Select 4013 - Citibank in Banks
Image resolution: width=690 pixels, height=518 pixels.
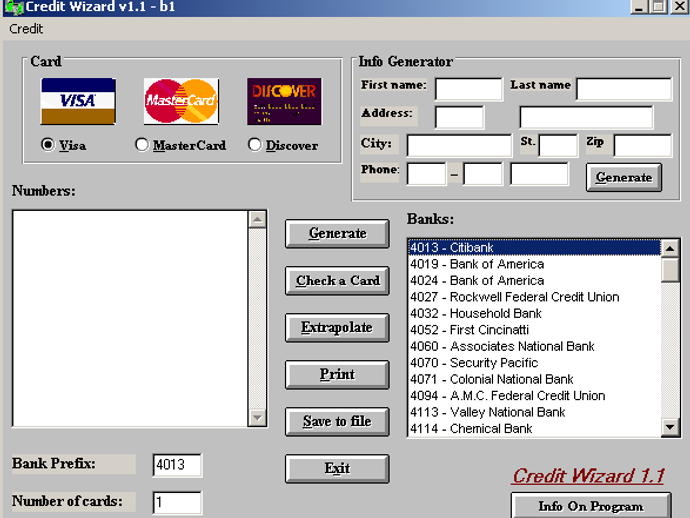(534, 248)
